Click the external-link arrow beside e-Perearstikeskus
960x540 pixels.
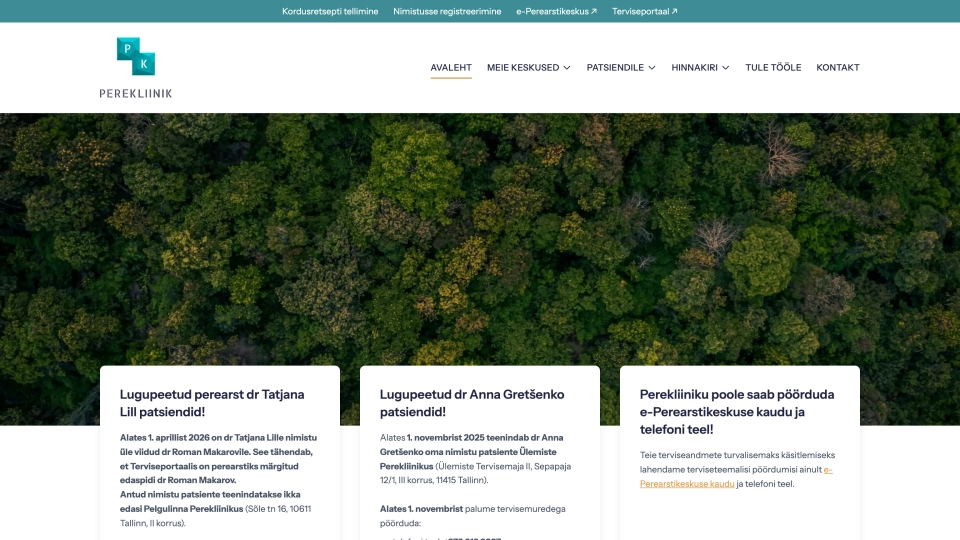[594, 11]
